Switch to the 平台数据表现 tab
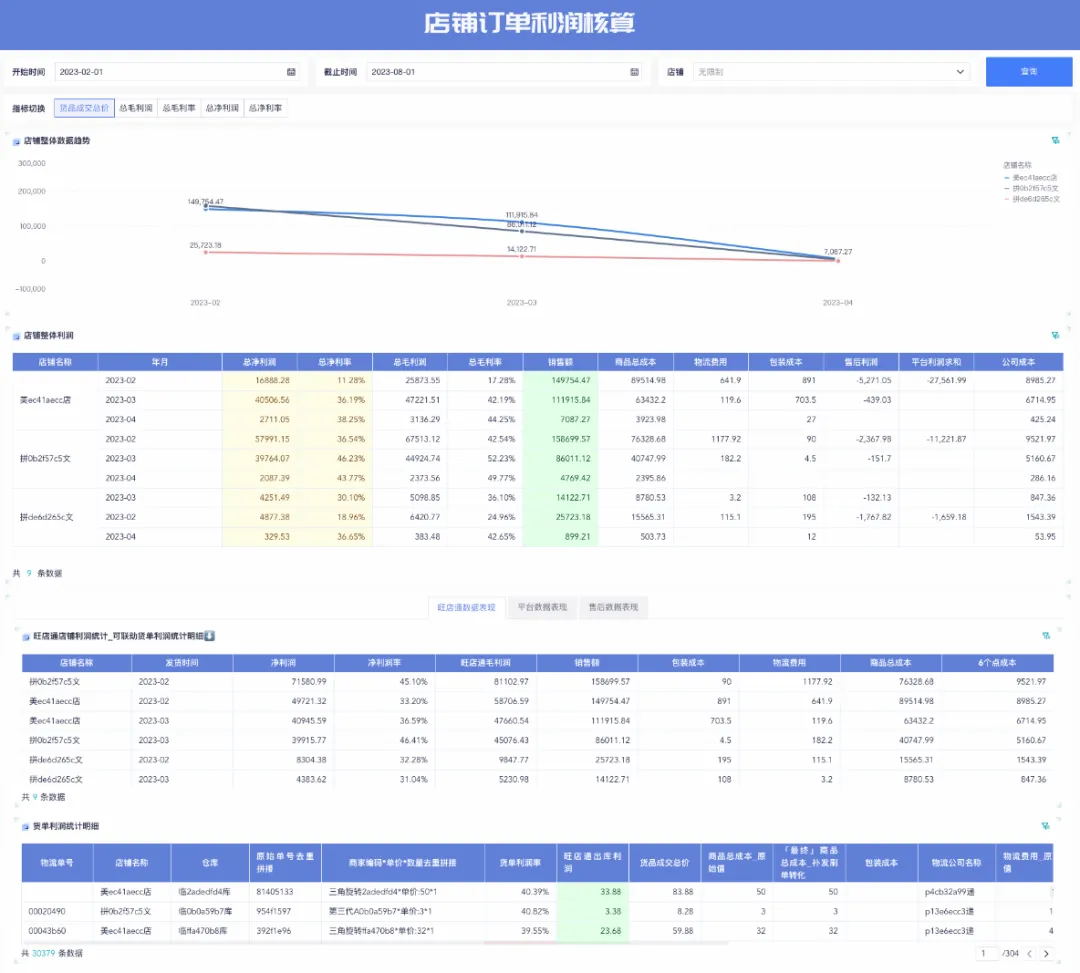The image size is (1080, 973). (542, 607)
